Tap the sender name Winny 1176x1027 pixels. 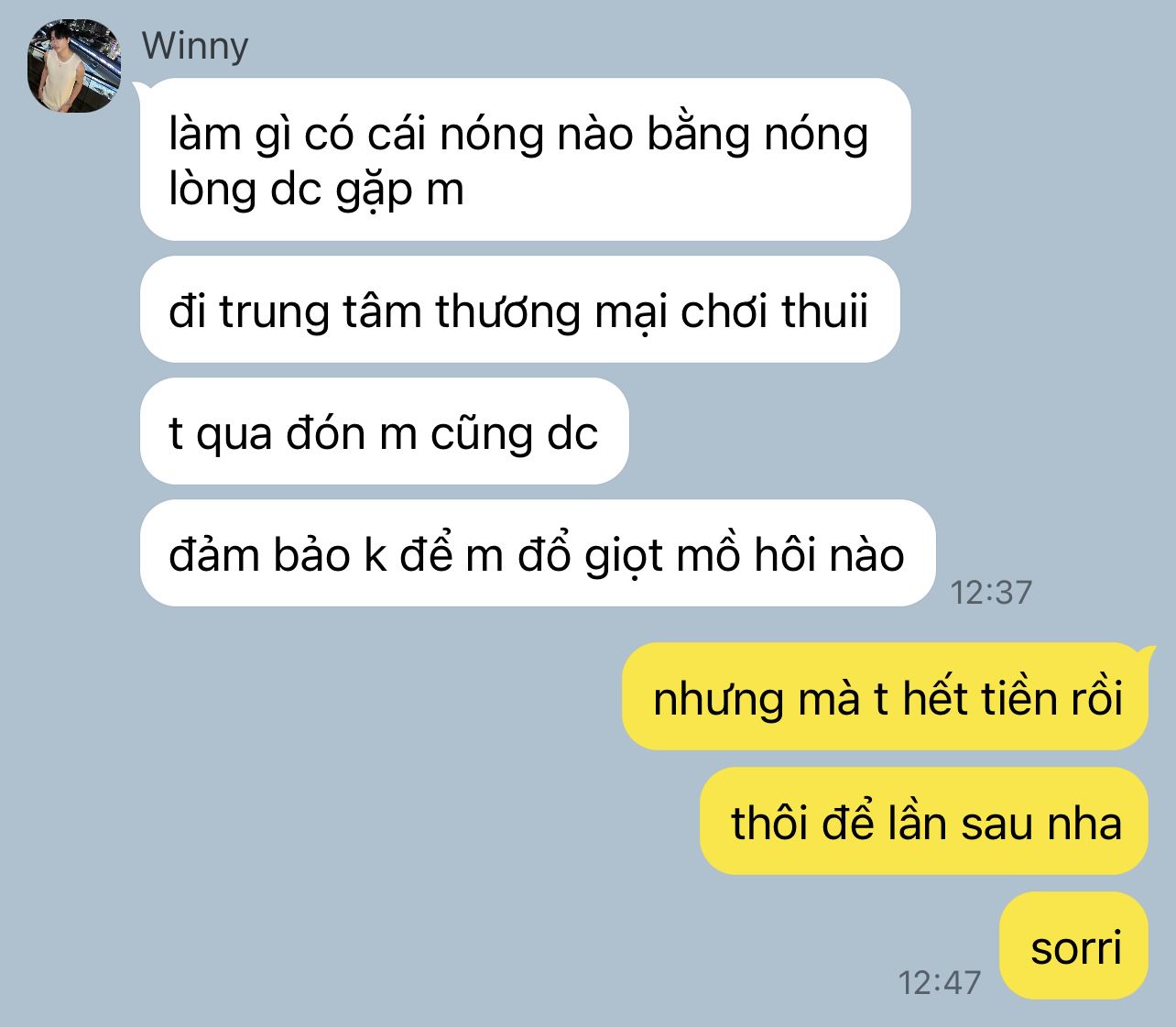click(x=195, y=45)
